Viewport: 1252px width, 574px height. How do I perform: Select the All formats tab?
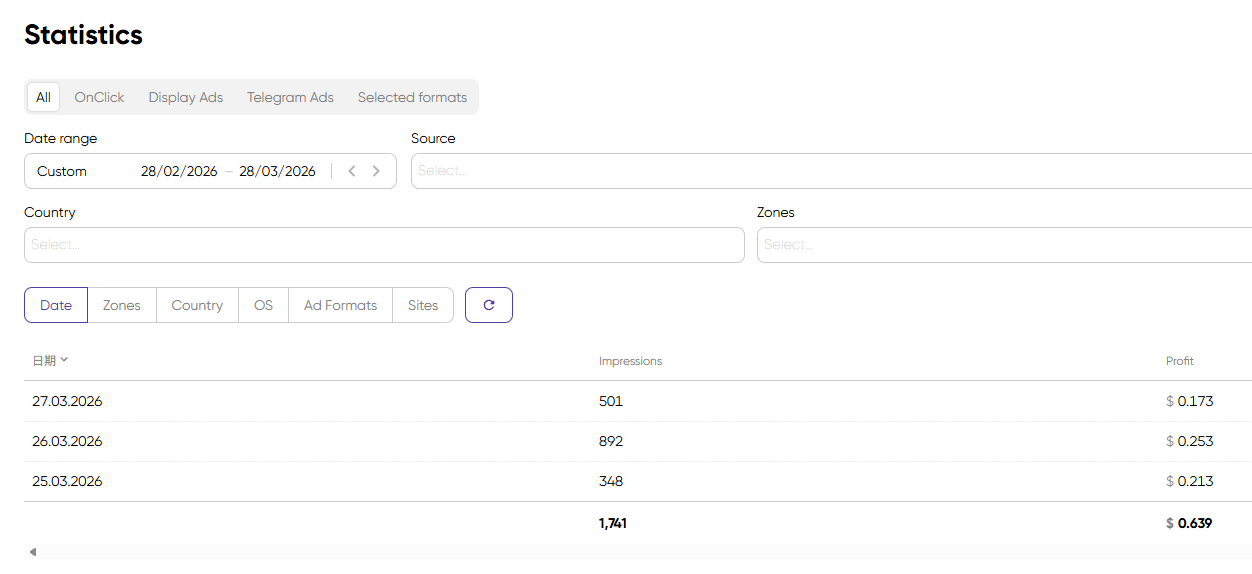(43, 97)
